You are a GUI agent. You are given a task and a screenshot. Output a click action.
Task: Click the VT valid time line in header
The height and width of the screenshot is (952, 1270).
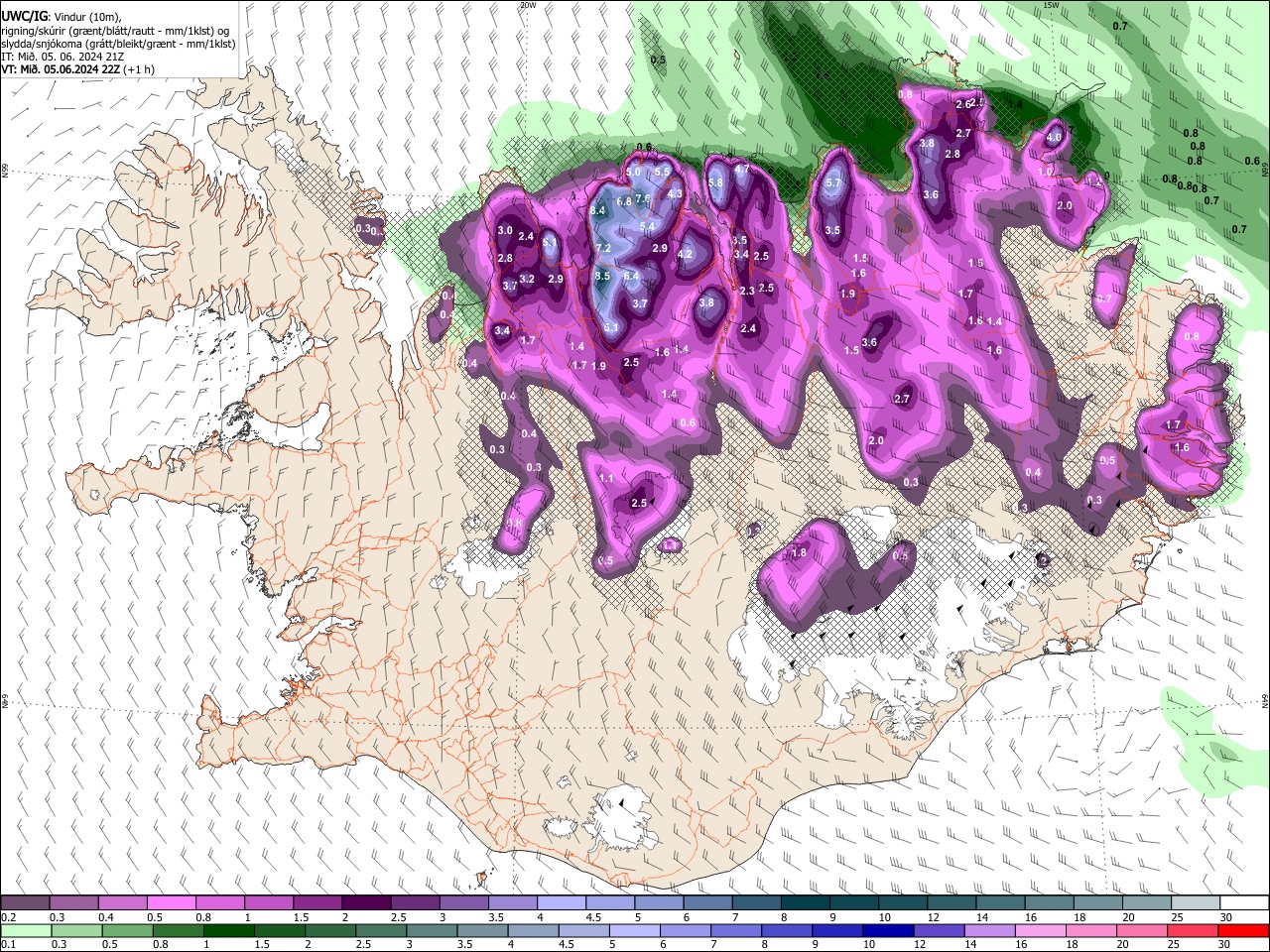pyautogui.click(x=78, y=69)
